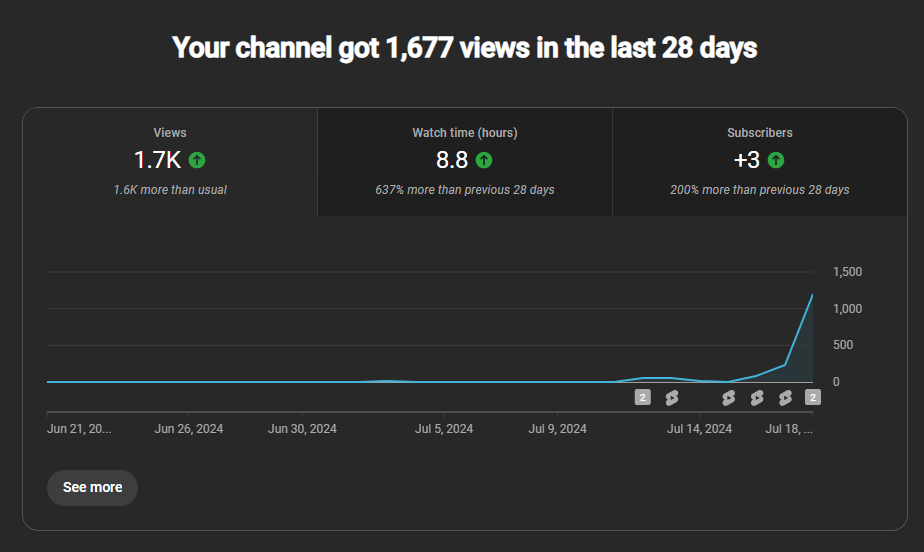Screen dimensions: 924x552
Task: Click the 'Jun 26, 2024' date label
Action: click(x=189, y=429)
